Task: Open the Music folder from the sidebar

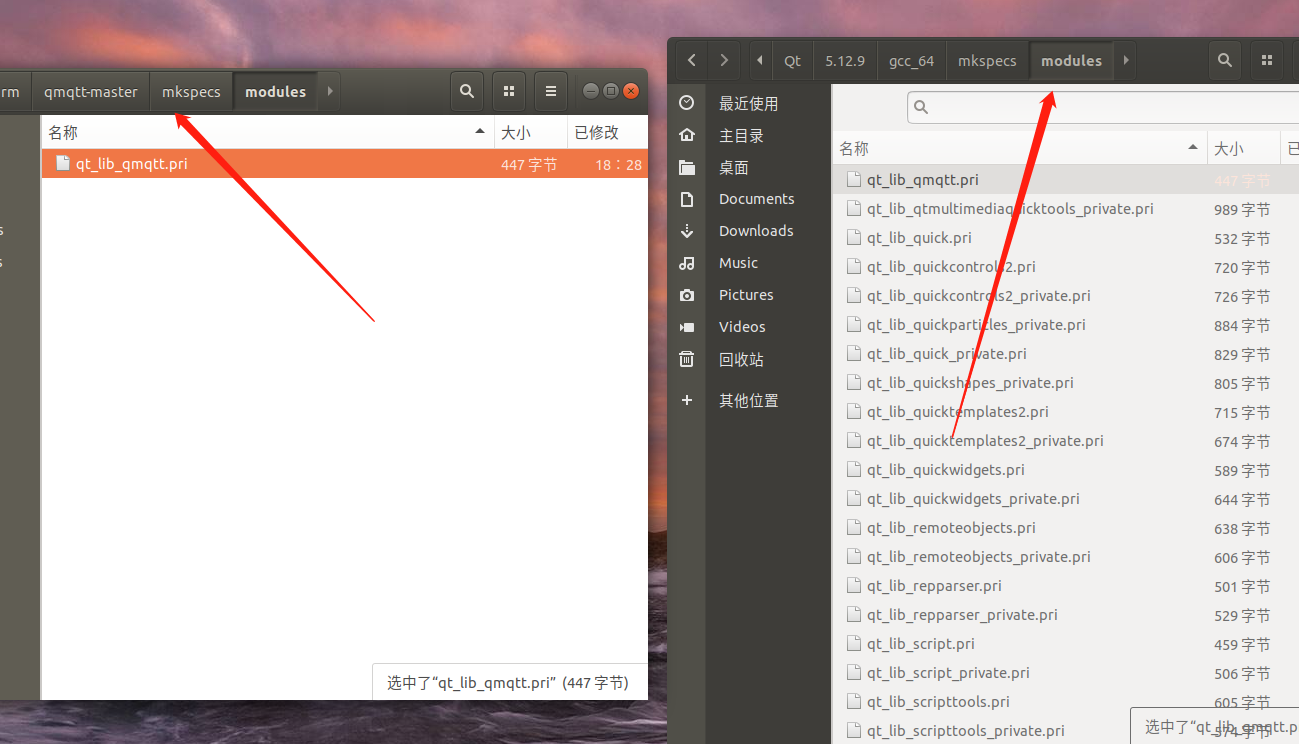Action: 738,262
